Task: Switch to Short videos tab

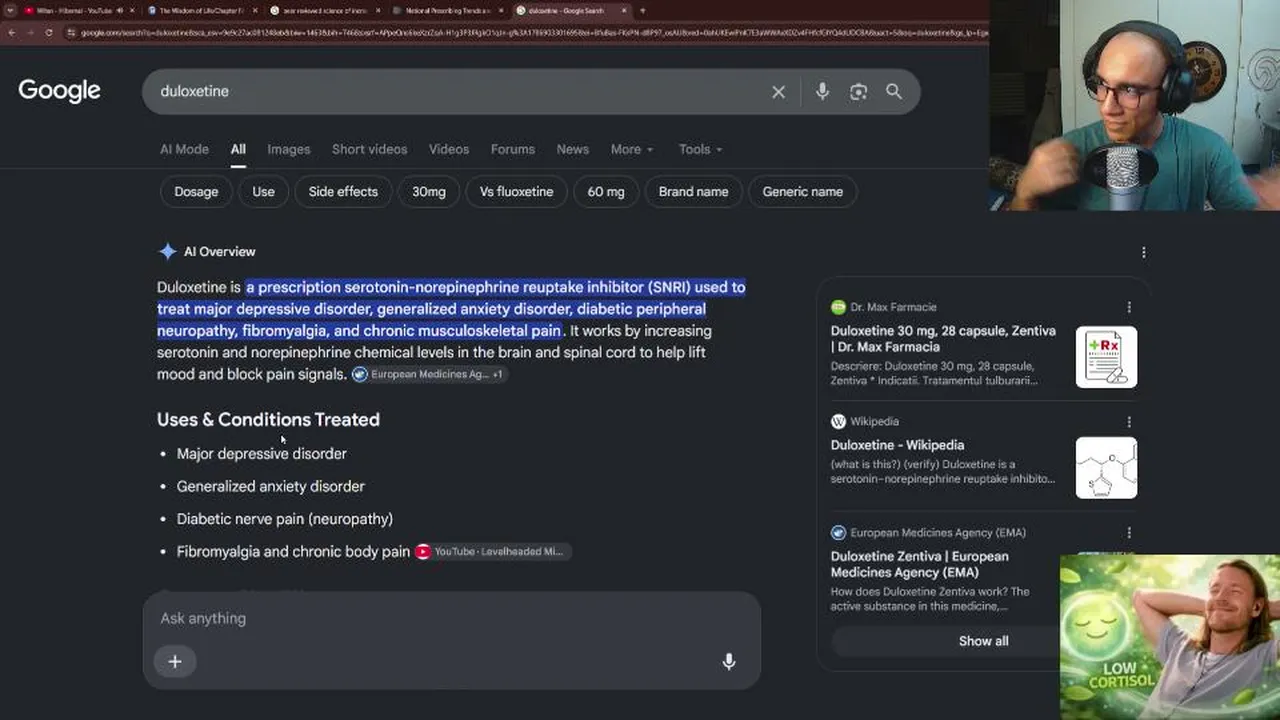Action: (x=369, y=149)
